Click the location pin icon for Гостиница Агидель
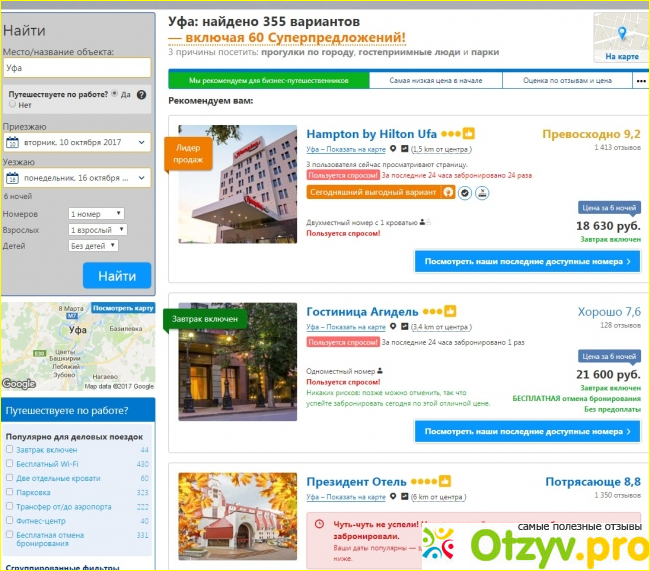 point(393,326)
